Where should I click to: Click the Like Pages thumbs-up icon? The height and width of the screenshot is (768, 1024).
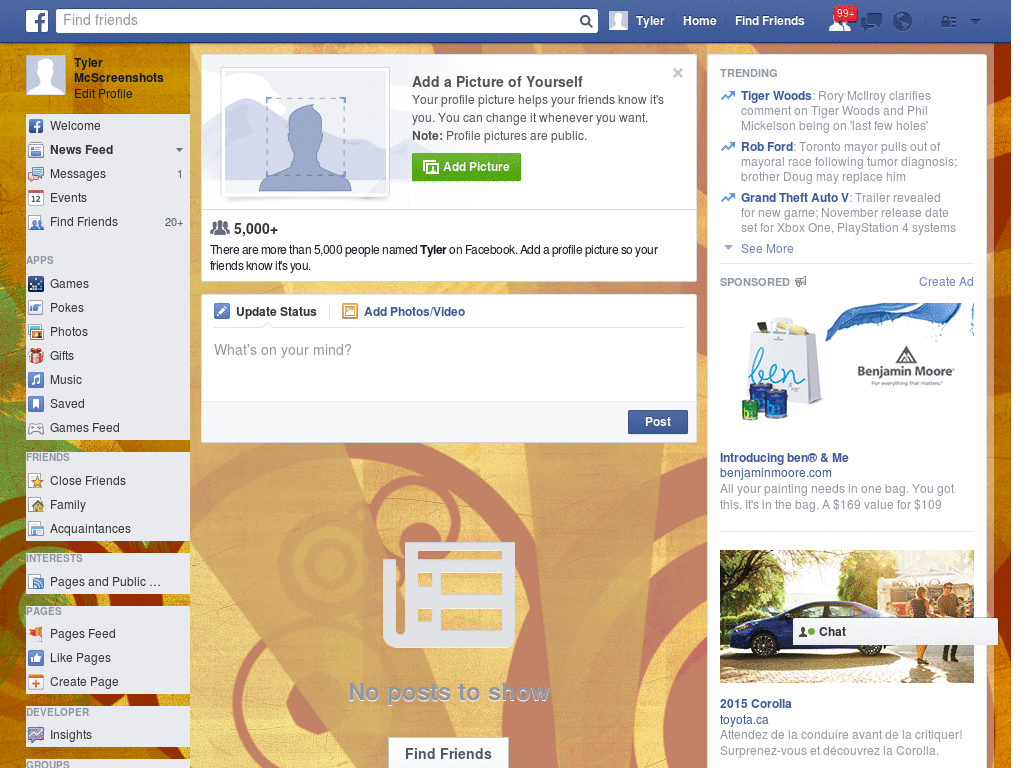tap(36, 658)
